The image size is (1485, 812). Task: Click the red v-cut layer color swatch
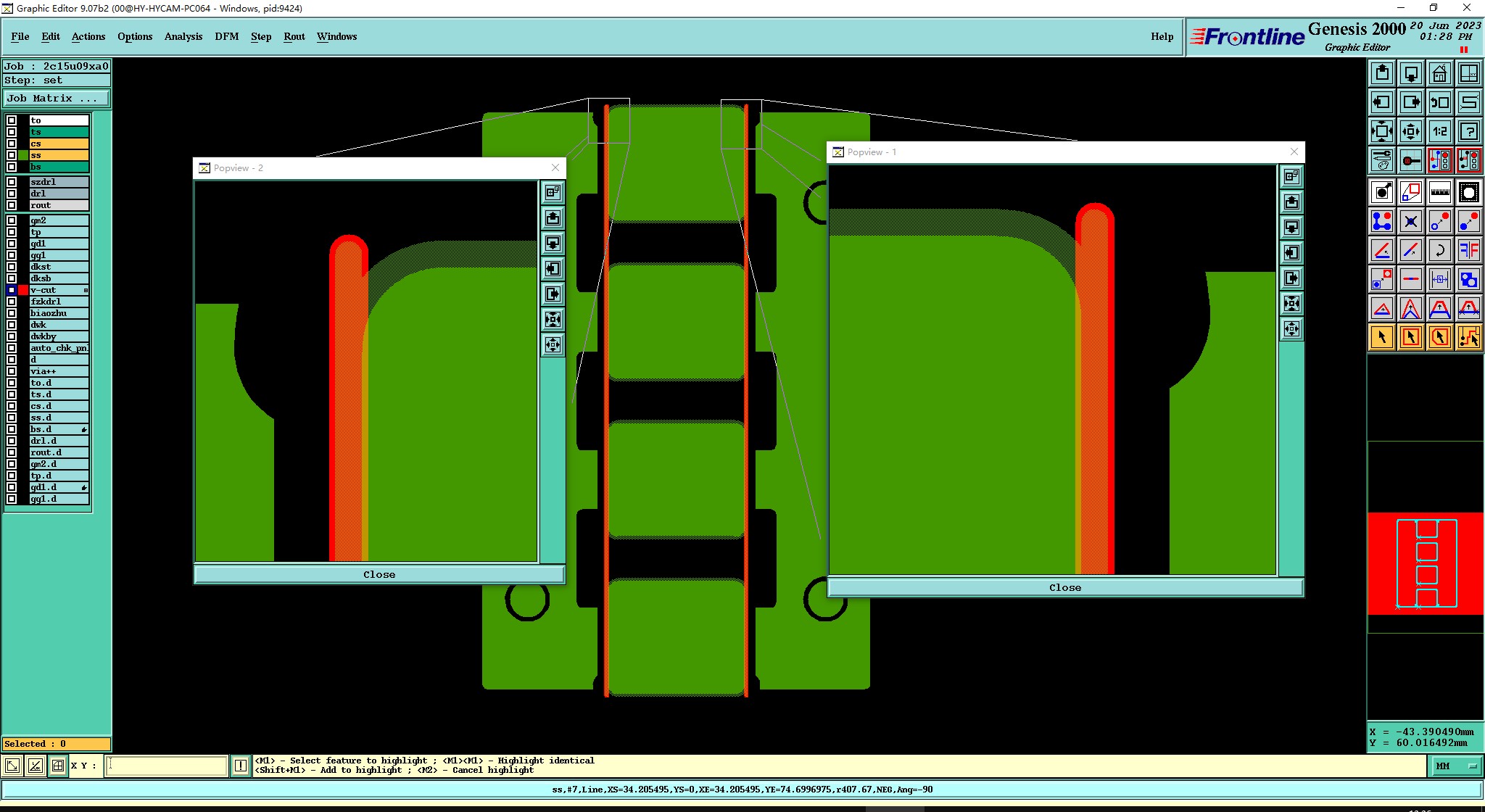point(23,290)
